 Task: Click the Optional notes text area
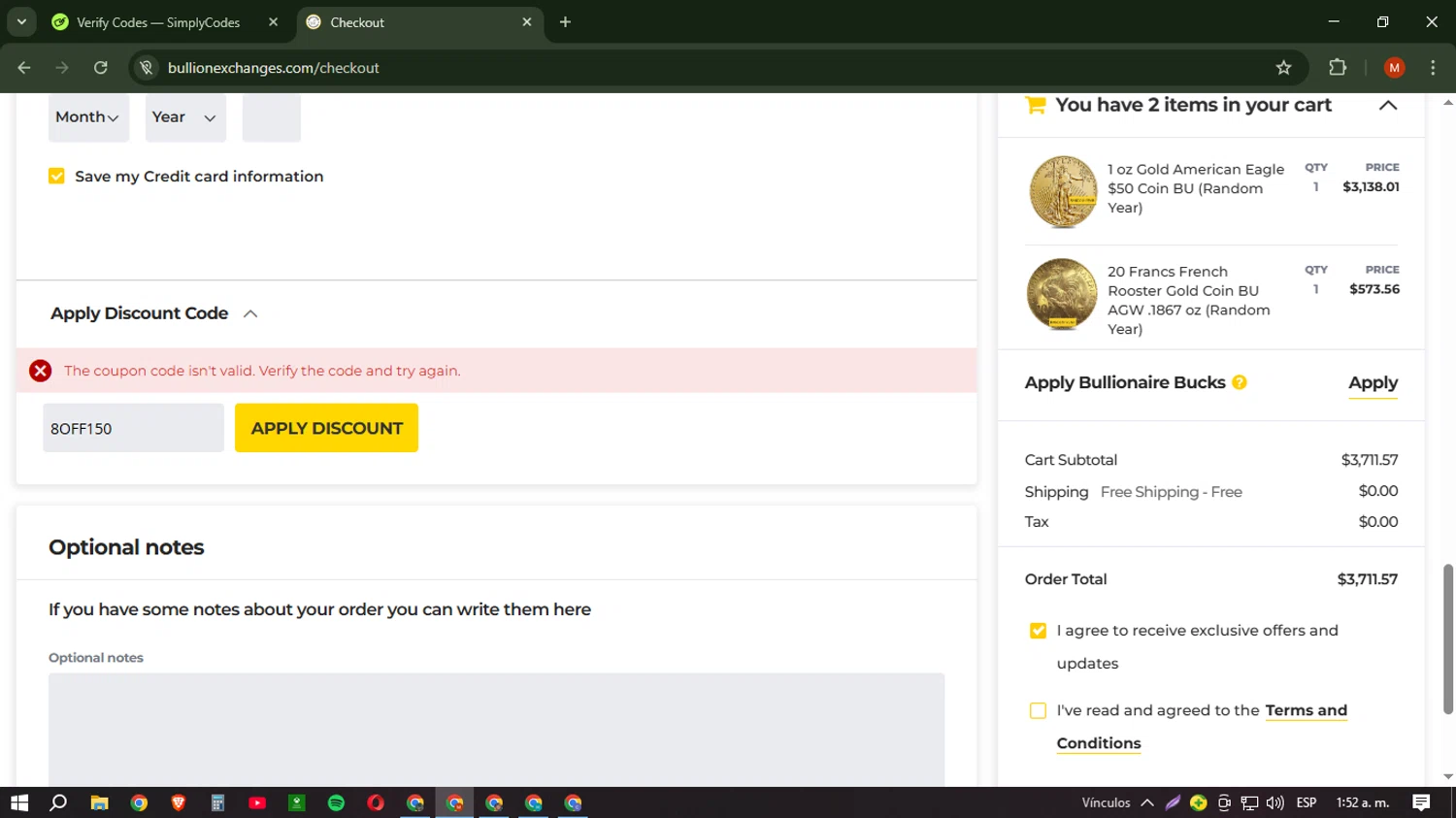(496, 729)
